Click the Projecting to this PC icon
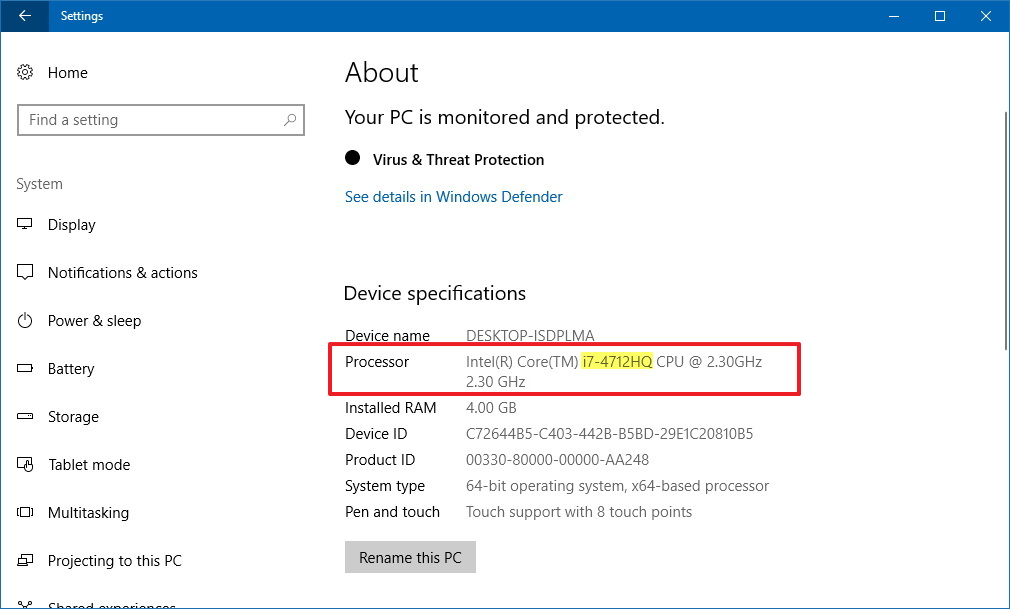This screenshot has height=609, width=1010. (x=25, y=560)
